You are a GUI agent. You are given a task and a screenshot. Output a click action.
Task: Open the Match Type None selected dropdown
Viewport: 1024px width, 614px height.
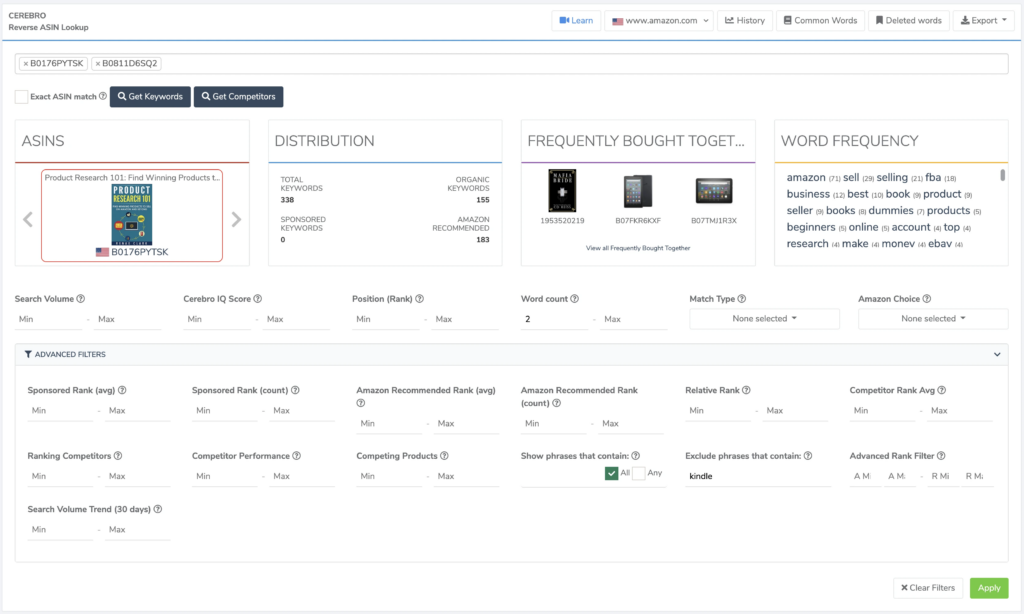click(x=765, y=319)
